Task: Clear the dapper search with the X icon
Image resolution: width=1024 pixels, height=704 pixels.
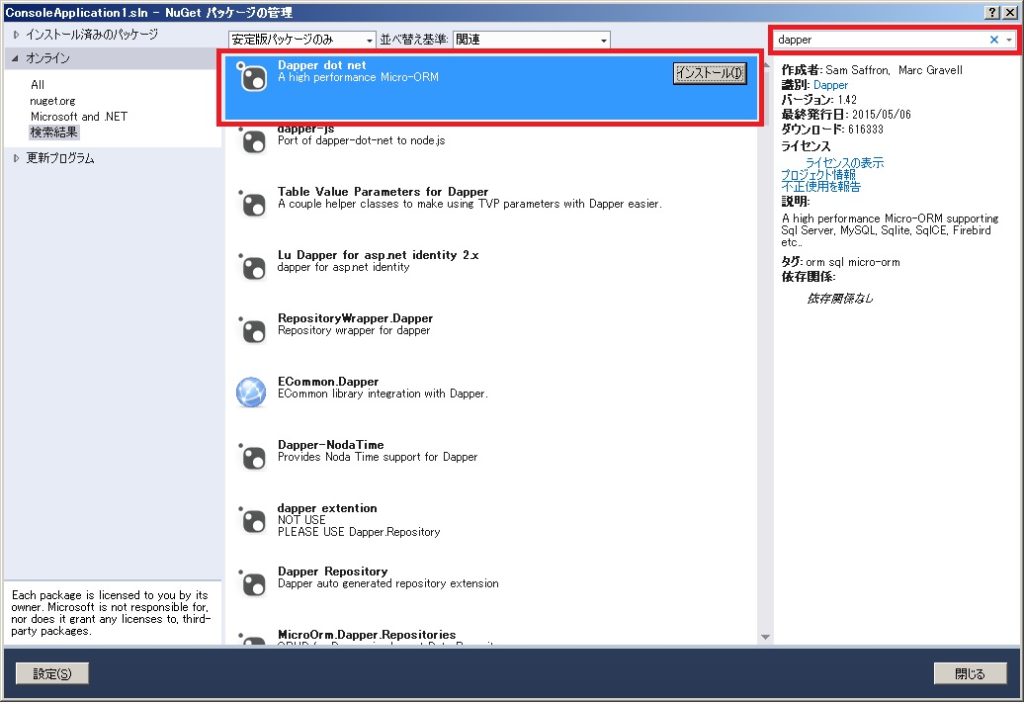Action: 993,39
